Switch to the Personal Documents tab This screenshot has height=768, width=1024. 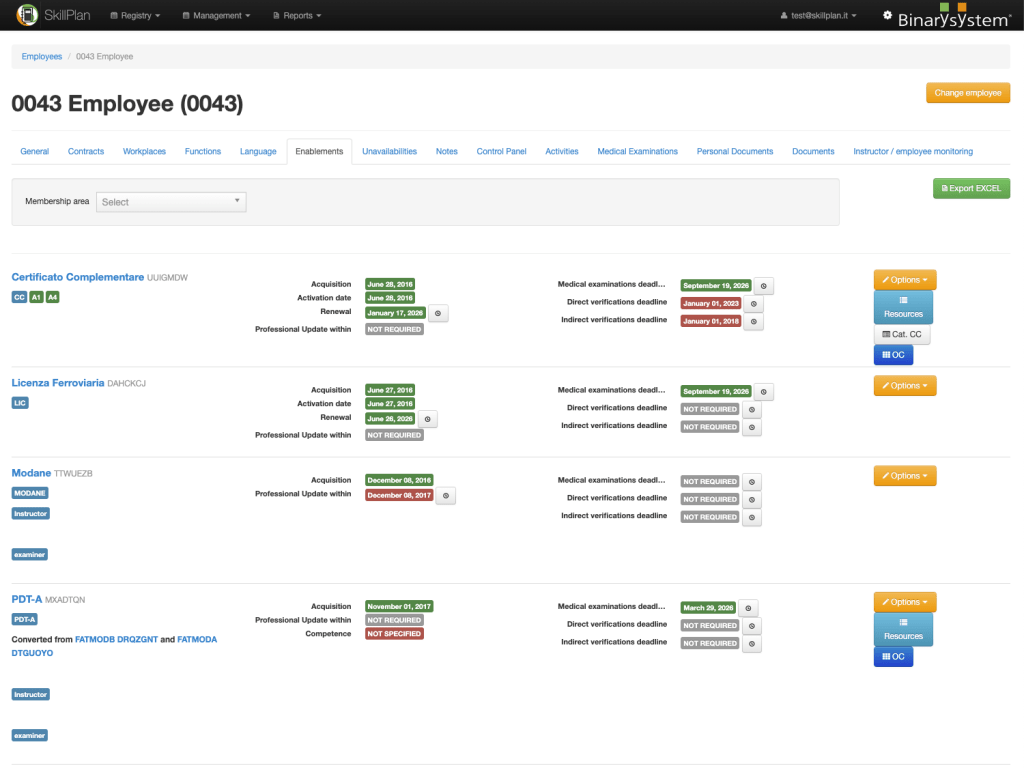(735, 152)
